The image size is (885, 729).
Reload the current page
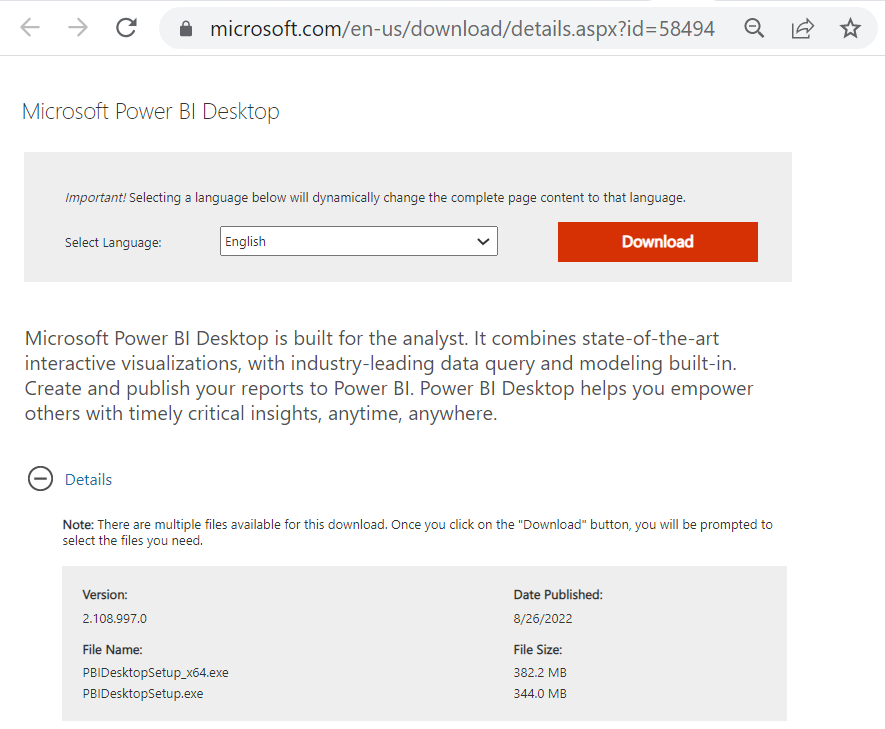click(x=126, y=28)
